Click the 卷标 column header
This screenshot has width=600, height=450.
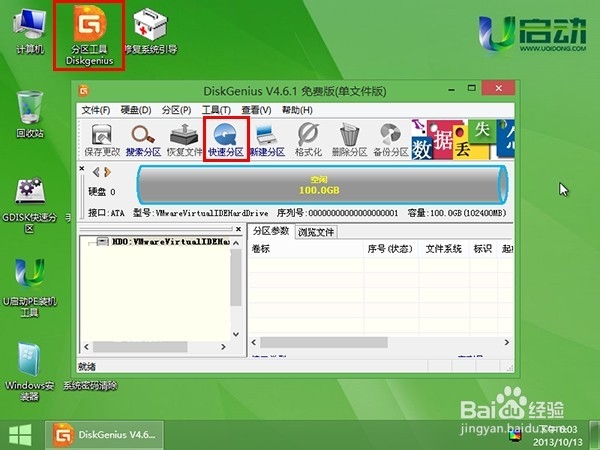pyautogui.click(x=306, y=249)
